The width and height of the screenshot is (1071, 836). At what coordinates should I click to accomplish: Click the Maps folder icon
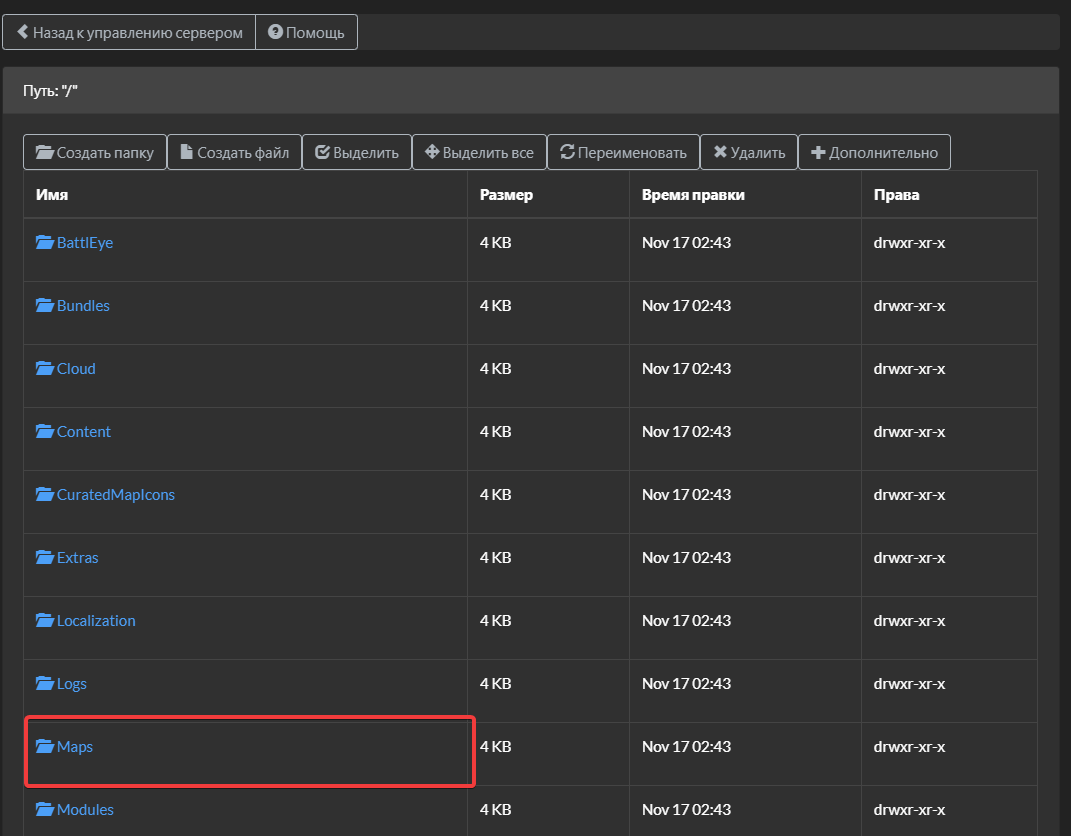point(44,747)
